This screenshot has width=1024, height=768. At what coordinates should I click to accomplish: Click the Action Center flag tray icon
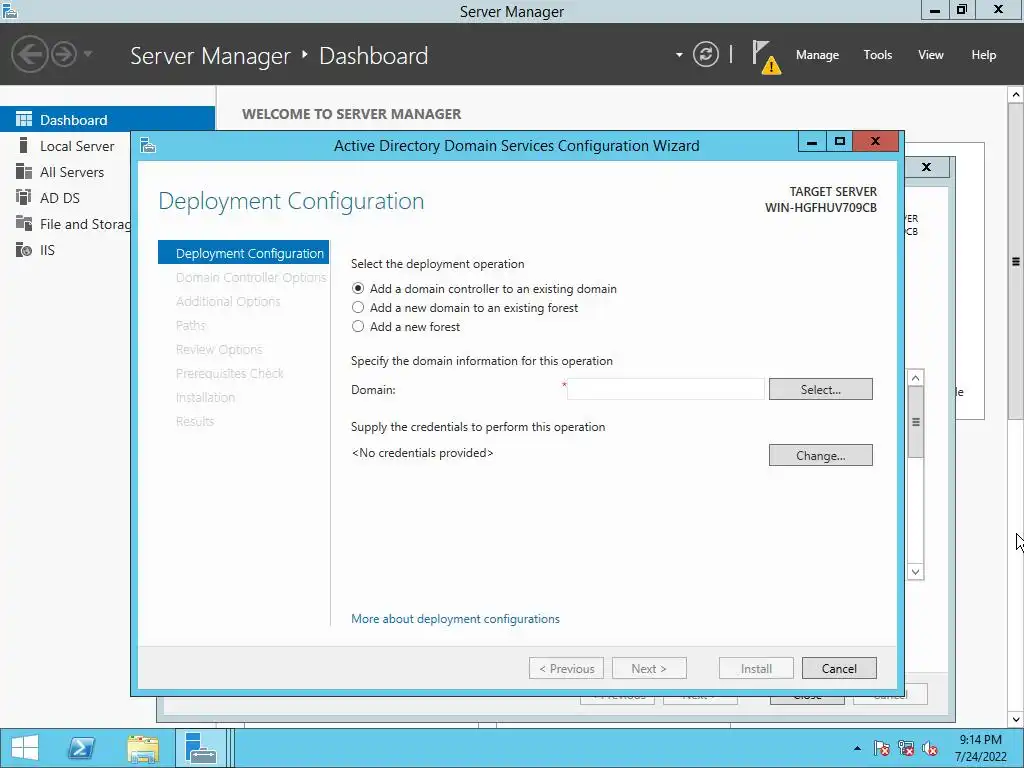882,748
